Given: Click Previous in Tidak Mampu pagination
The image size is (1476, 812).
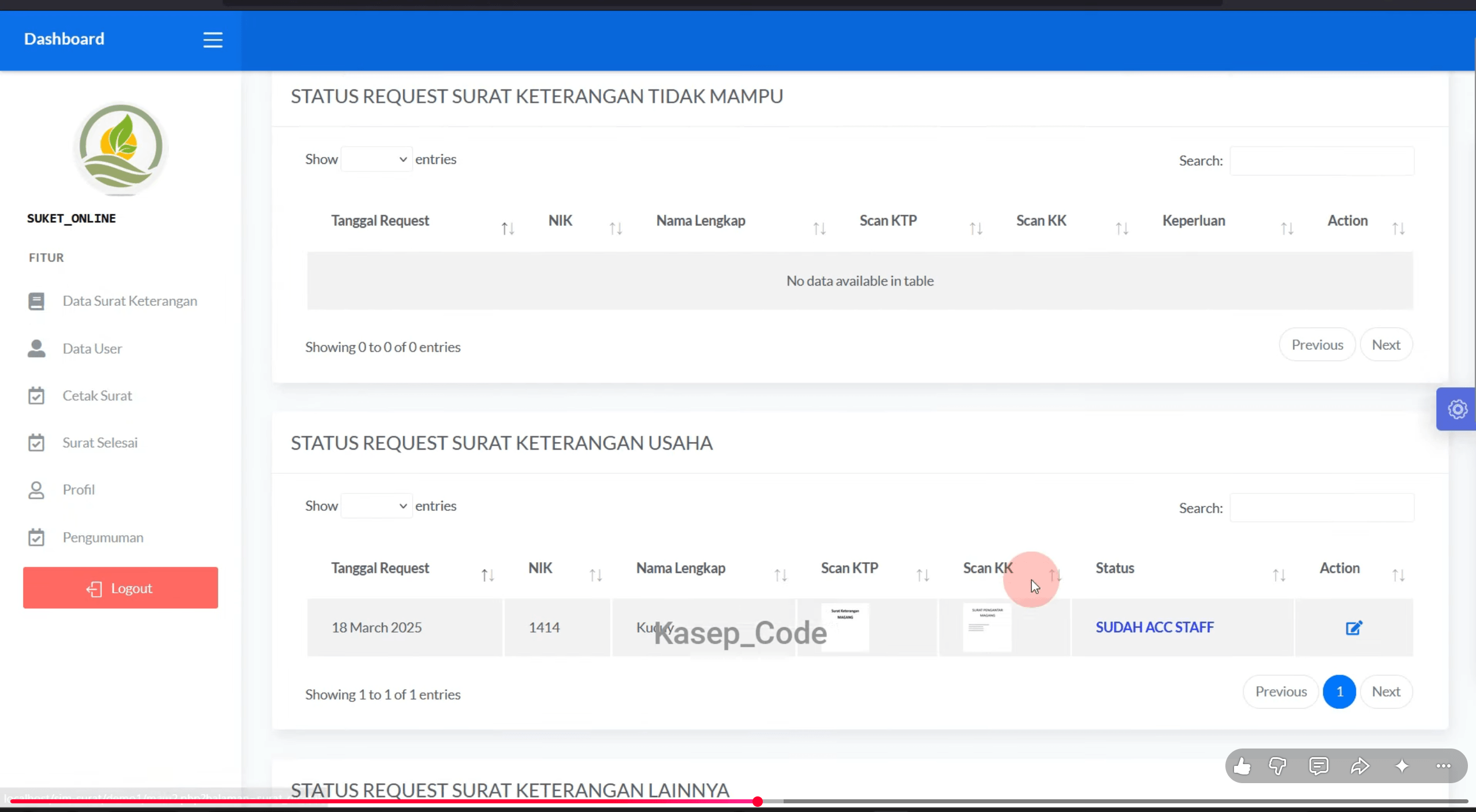Looking at the screenshot, I should [x=1317, y=345].
